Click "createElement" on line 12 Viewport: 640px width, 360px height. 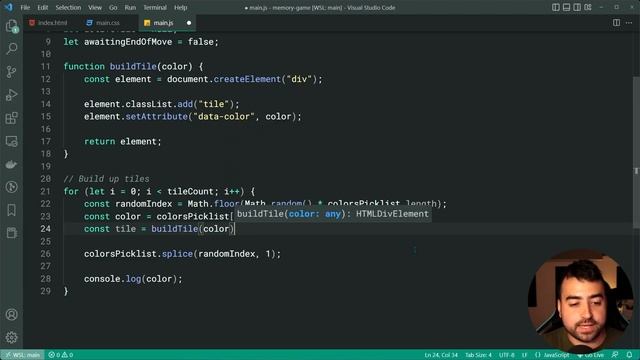point(247,79)
